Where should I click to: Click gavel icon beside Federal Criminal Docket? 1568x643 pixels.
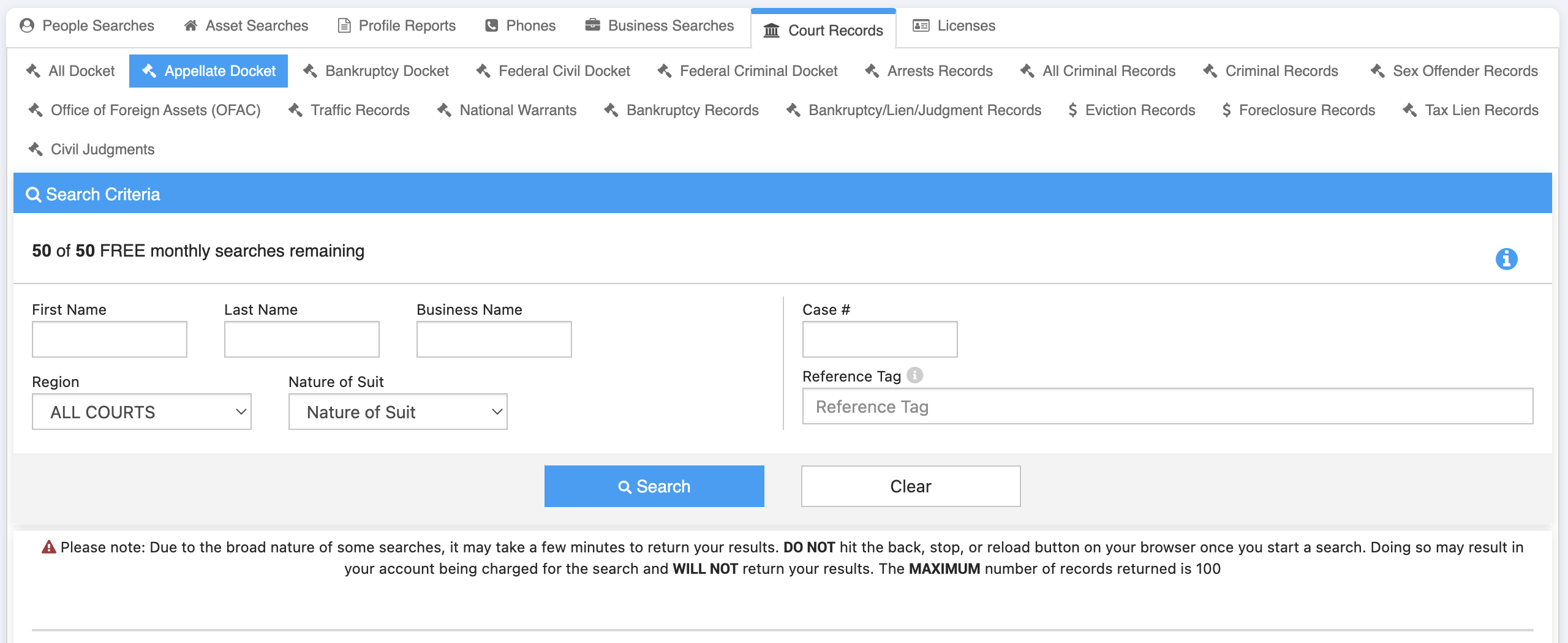[x=665, y=71]
